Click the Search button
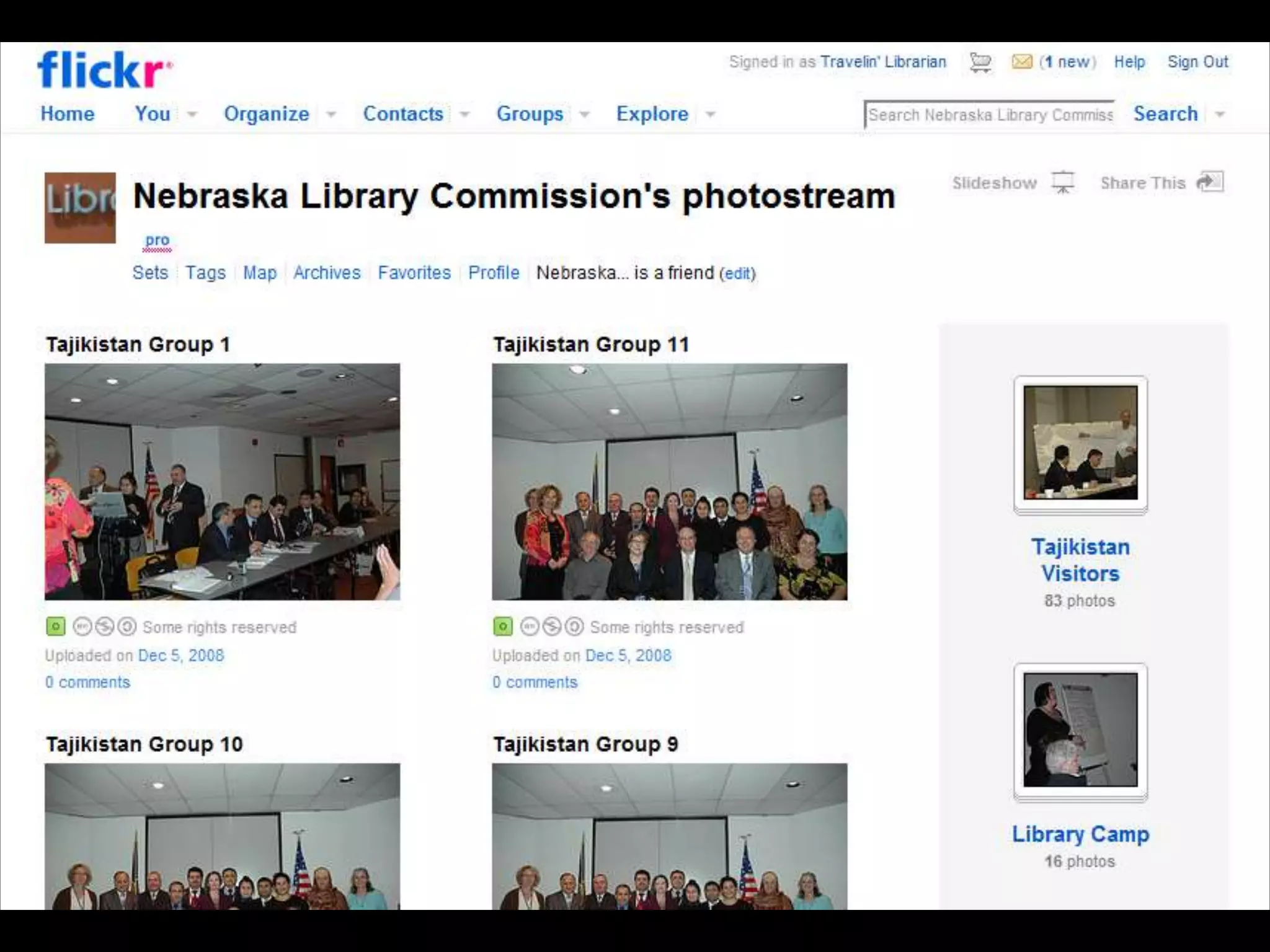1270x952 pixels. point(1165,114)
